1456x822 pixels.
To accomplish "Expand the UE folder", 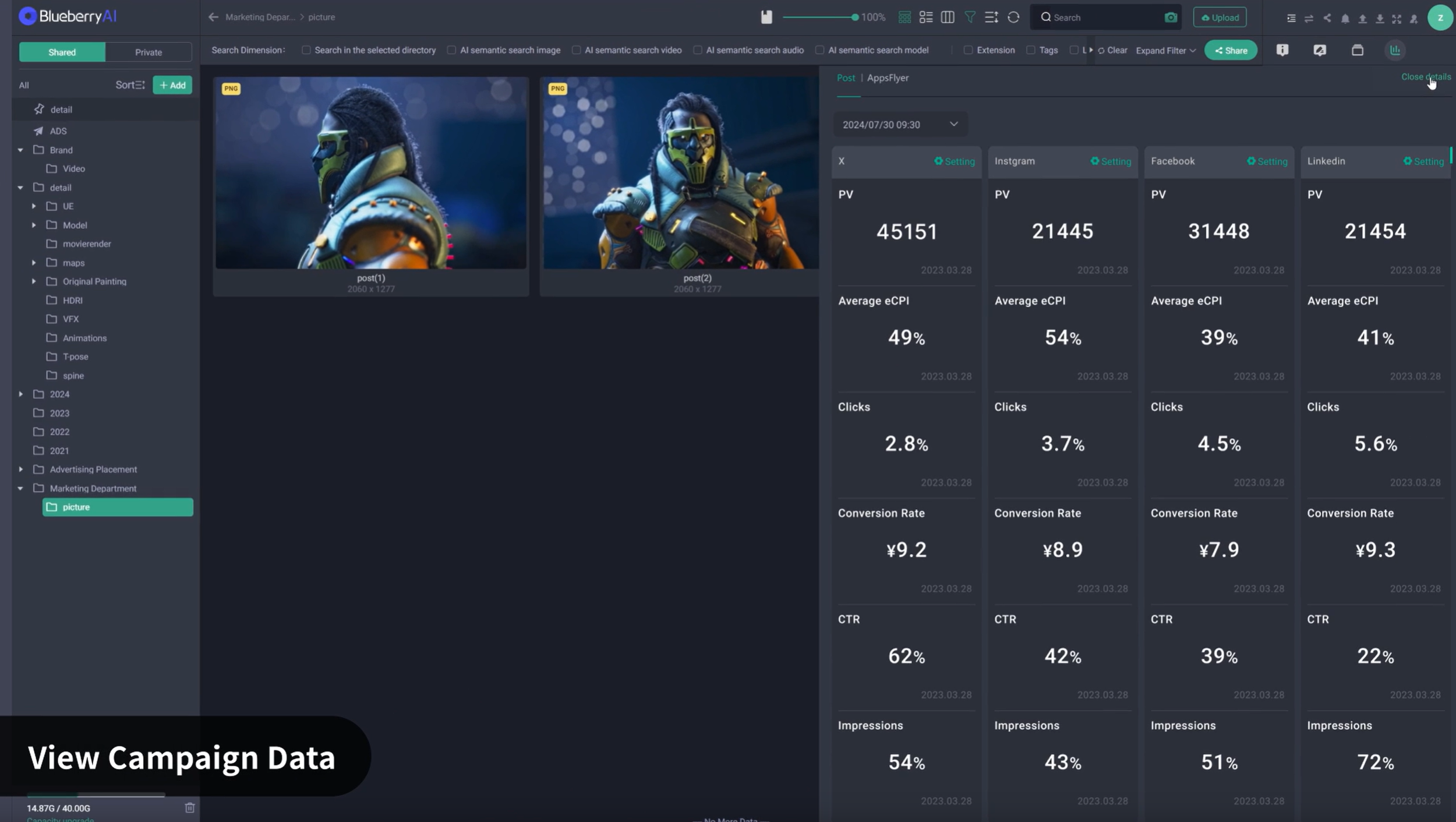I will (34, 206).
